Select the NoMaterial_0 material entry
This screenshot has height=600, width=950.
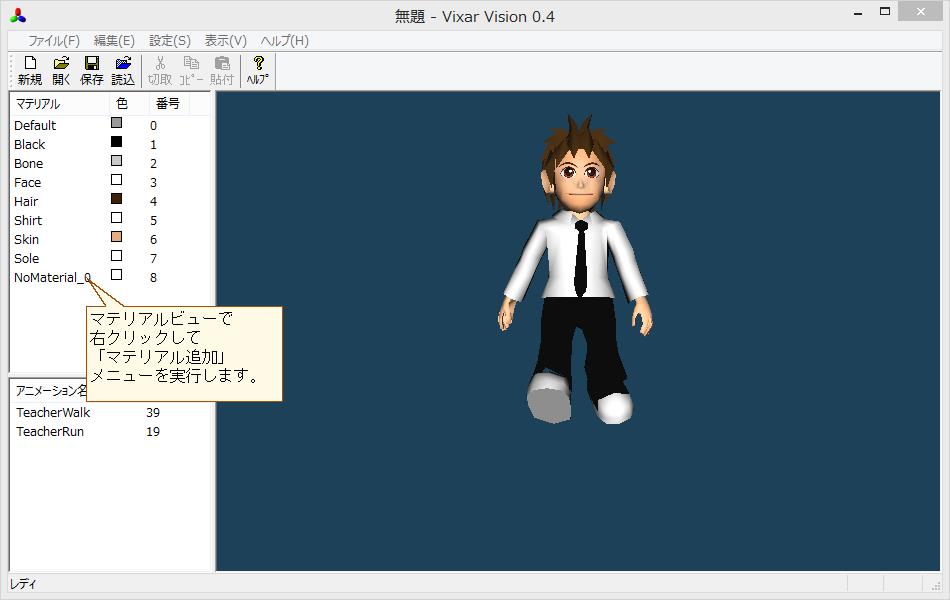pos(51,277)
